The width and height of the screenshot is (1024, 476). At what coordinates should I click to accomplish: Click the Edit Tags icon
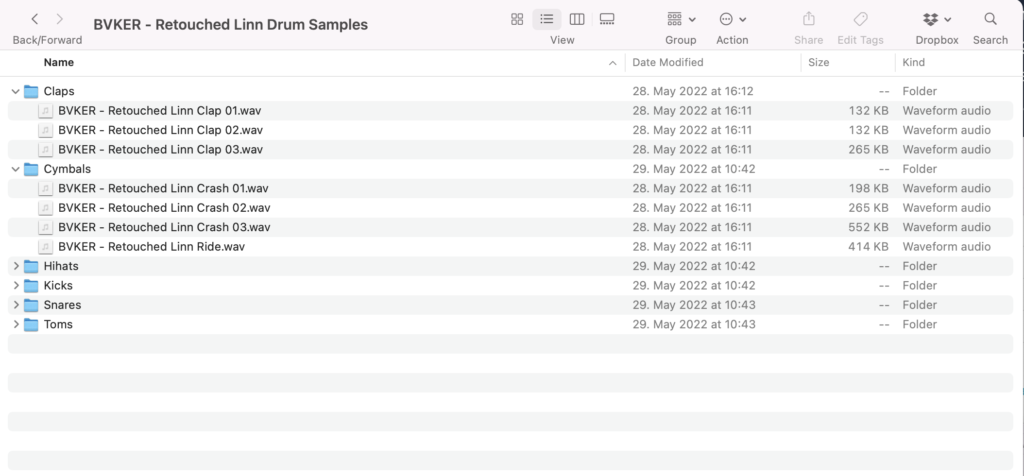[x=860, y=19]
